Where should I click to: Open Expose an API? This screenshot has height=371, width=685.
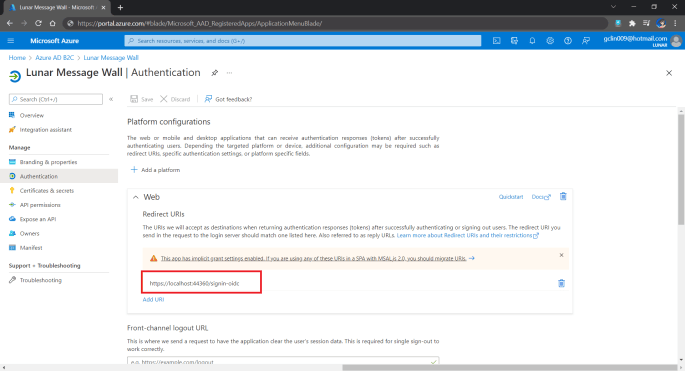[x=38, y=219]
